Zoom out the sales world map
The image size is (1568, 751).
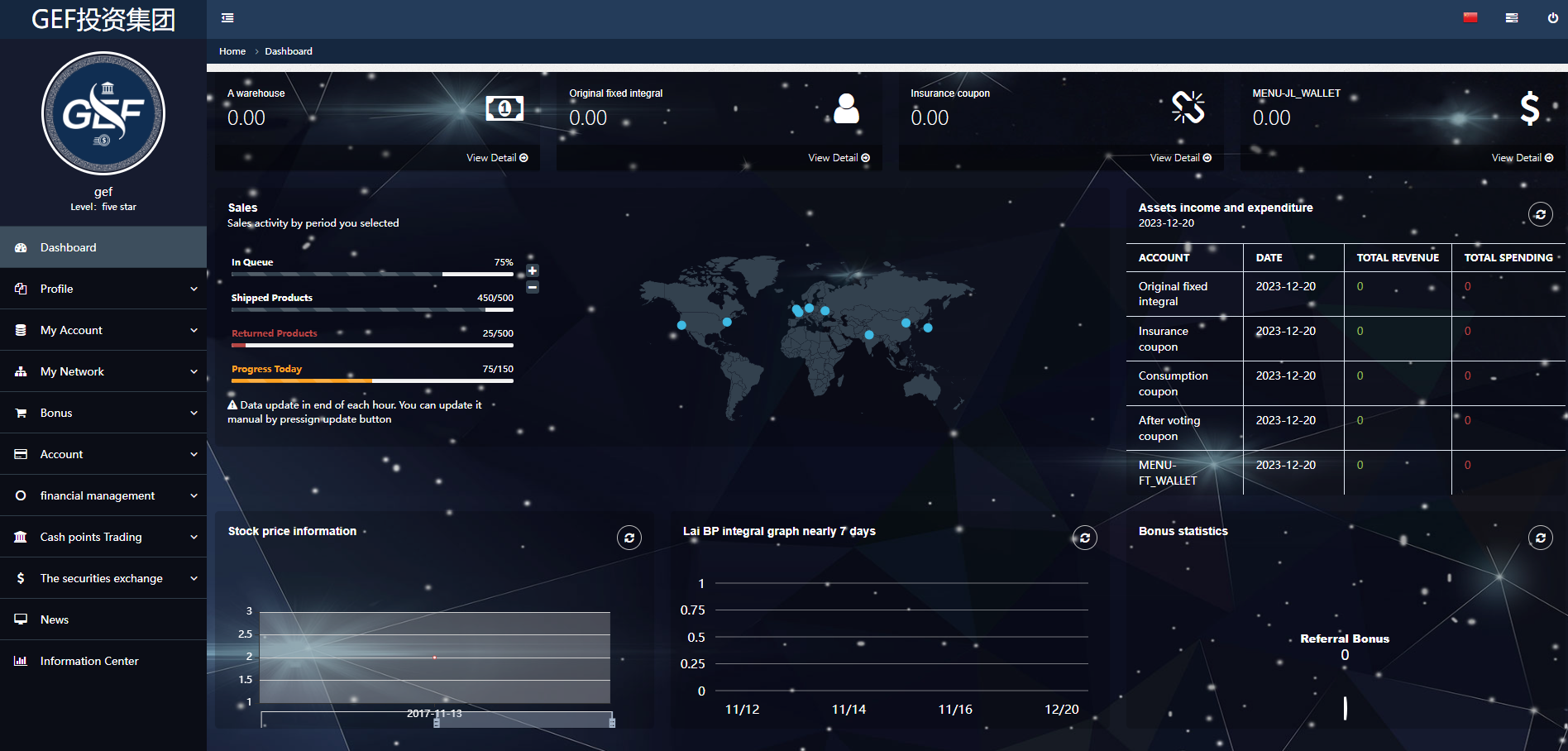pos(533,287)
